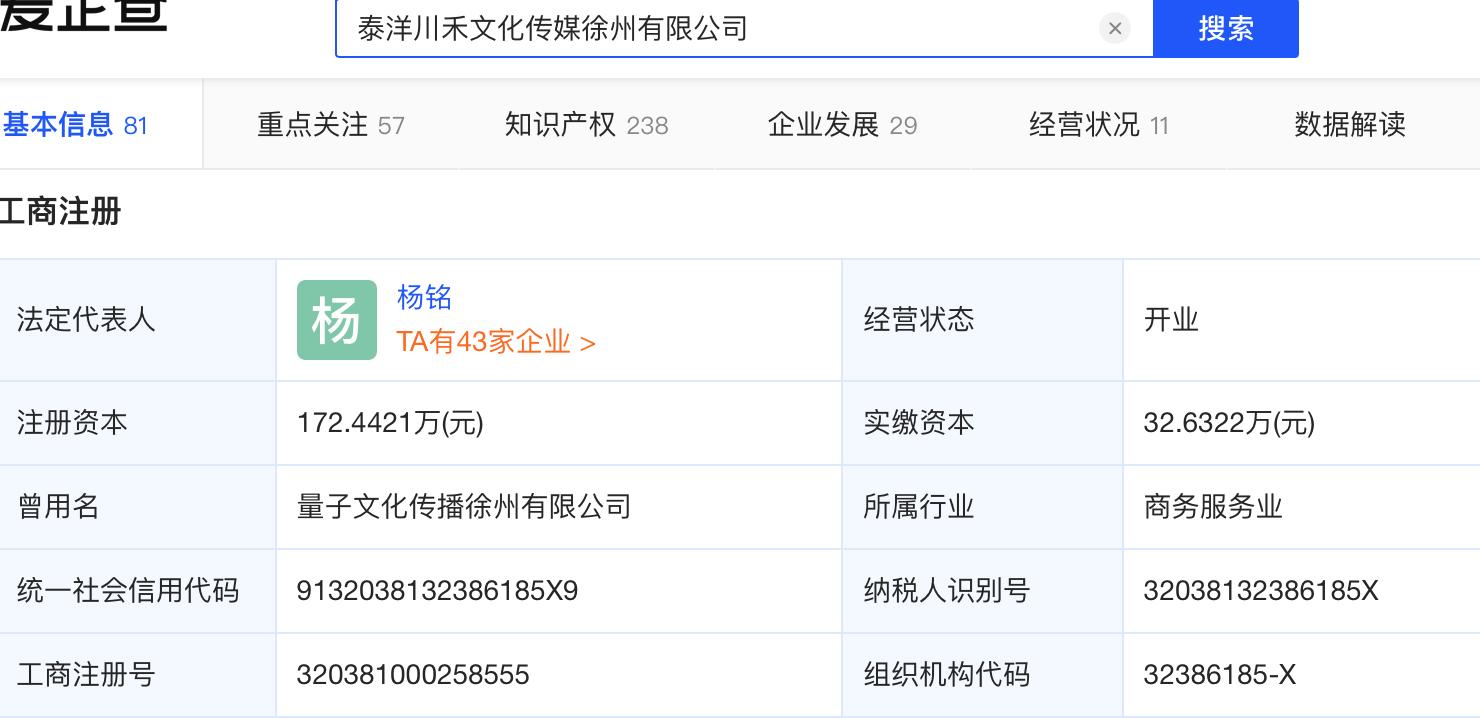Screen dimensions: 1480x718
Task: Click the 经营状态 value 开业
Action: click(1171, 319)
